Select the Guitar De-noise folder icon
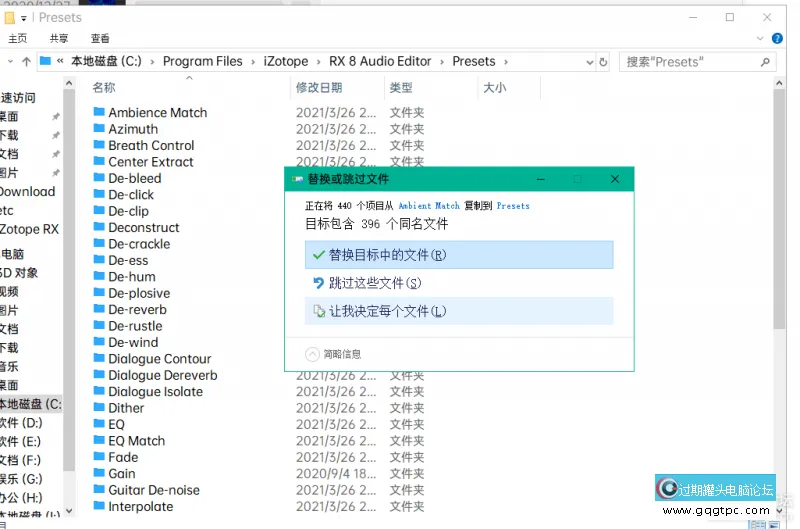This screenshot has width=800, height=529. click(x=99, y=489)
